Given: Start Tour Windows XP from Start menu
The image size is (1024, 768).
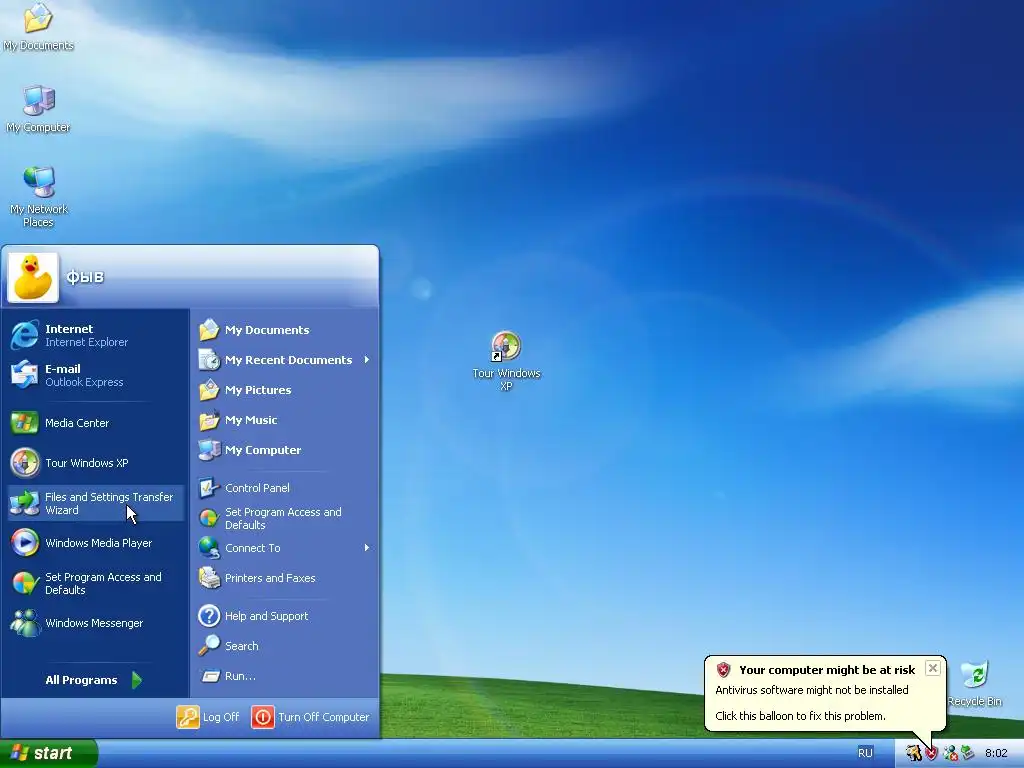Looking at the screenshot, I should [x=95, y=463].
